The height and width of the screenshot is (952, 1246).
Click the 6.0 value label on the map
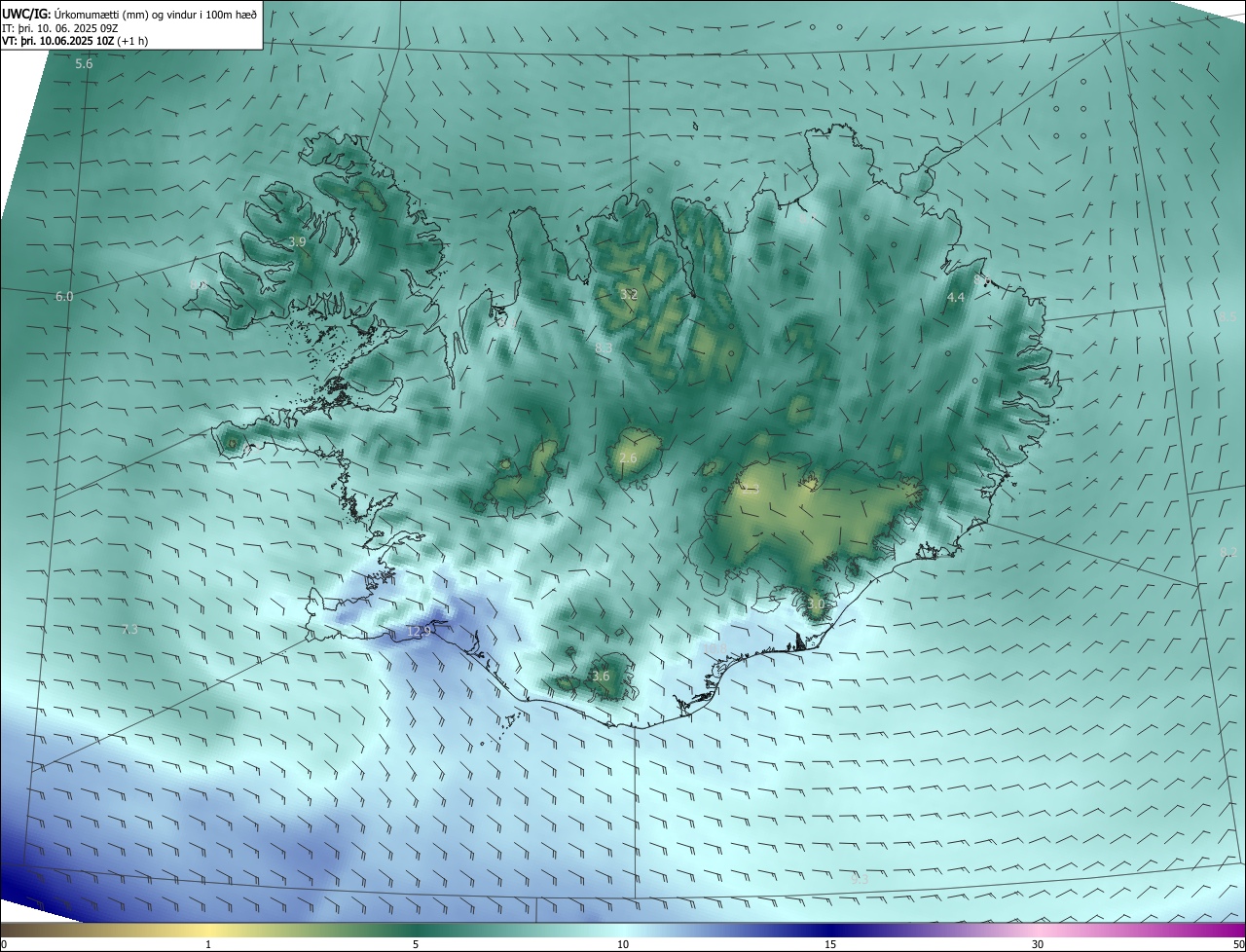pyautogui.click(x=64, y=296)
